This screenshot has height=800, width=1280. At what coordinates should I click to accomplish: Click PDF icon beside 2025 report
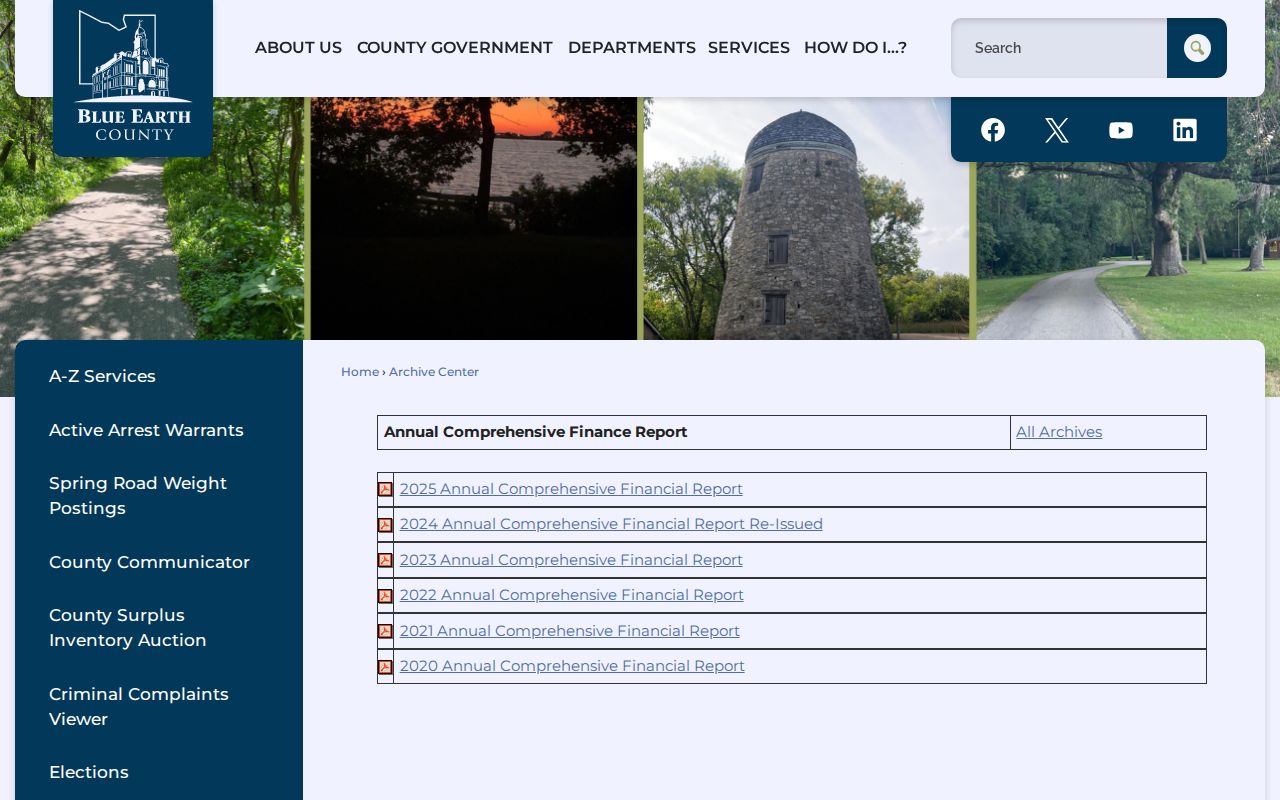[x=385, y=489]
